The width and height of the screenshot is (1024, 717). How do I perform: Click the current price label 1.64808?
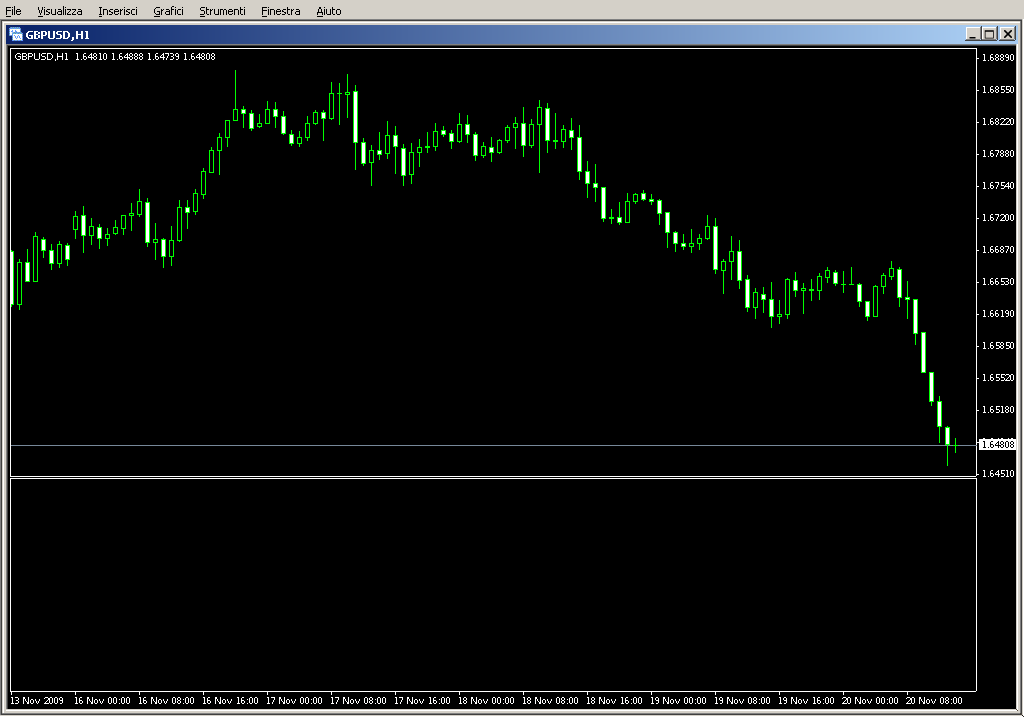[x=998, y=445]
